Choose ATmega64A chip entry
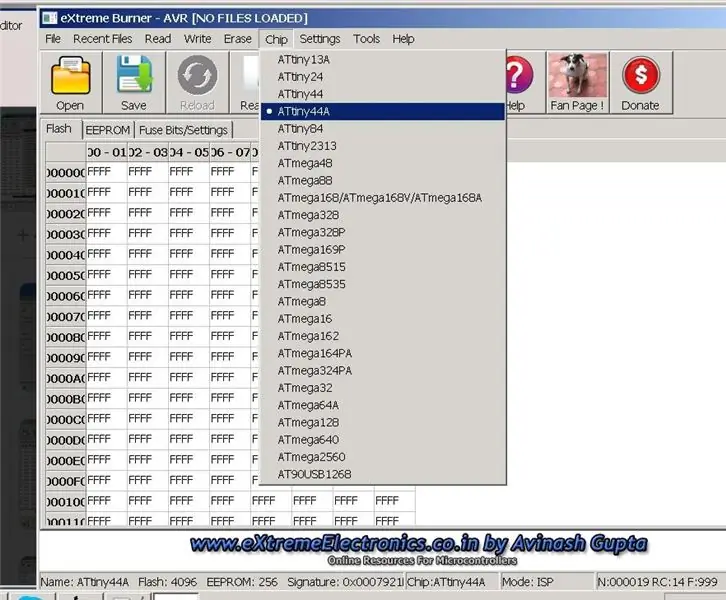Viewport: 726px width, 600px height. pos(383,406)
